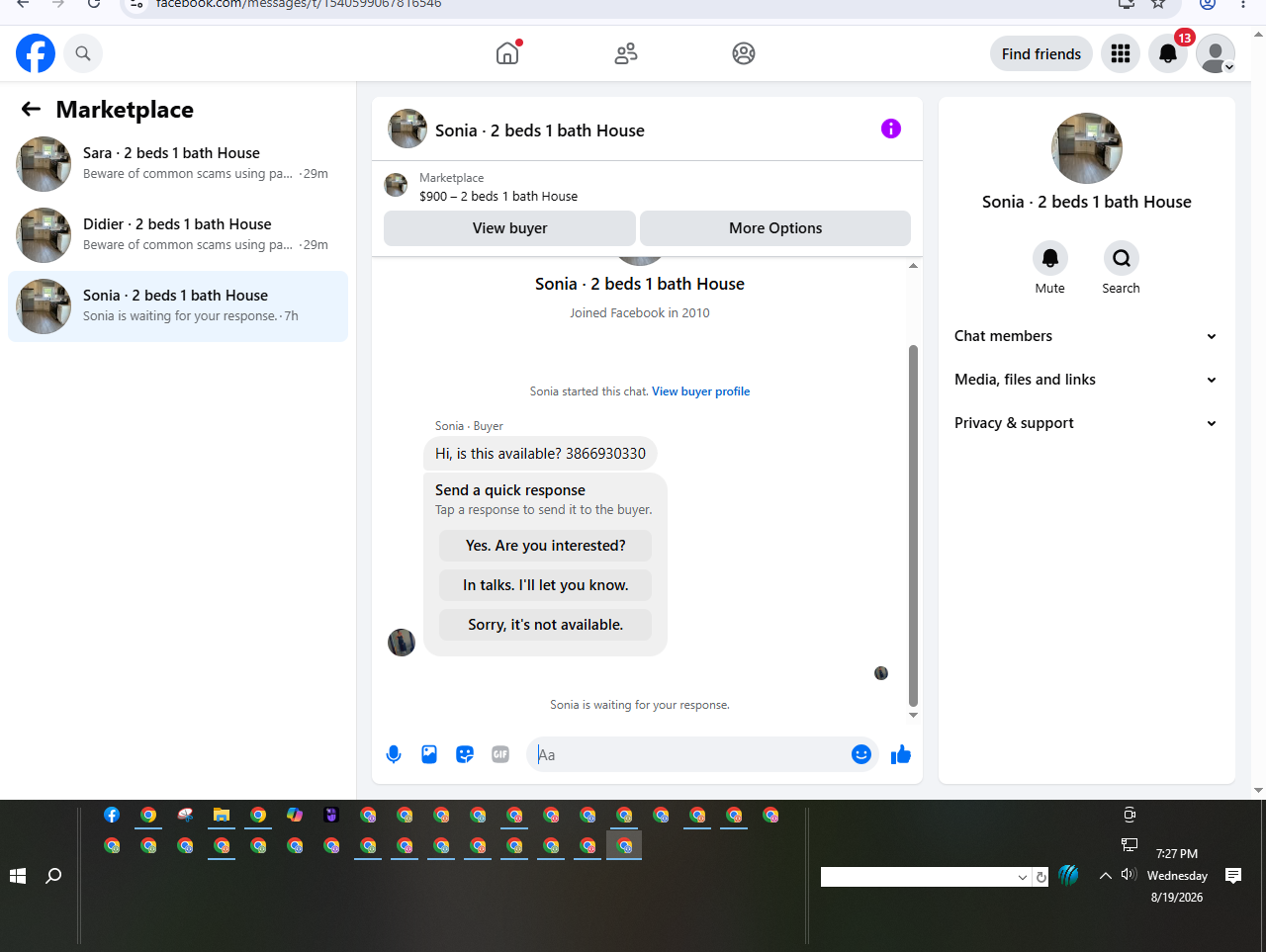Open Windows taskbar search magnifier

click(x=54, y=876)
